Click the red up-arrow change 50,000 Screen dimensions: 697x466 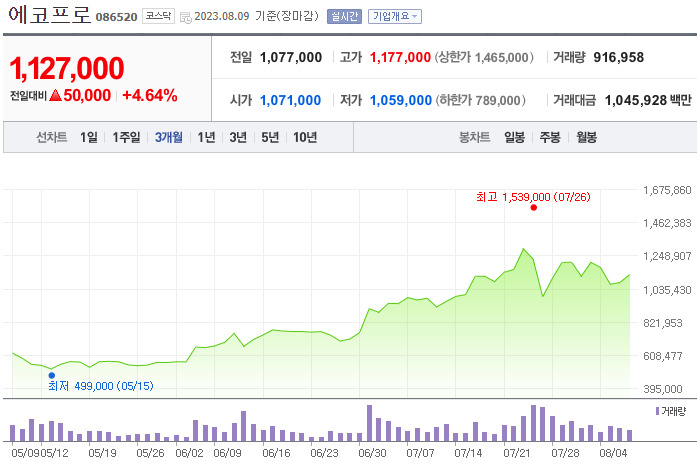point(80,95)
